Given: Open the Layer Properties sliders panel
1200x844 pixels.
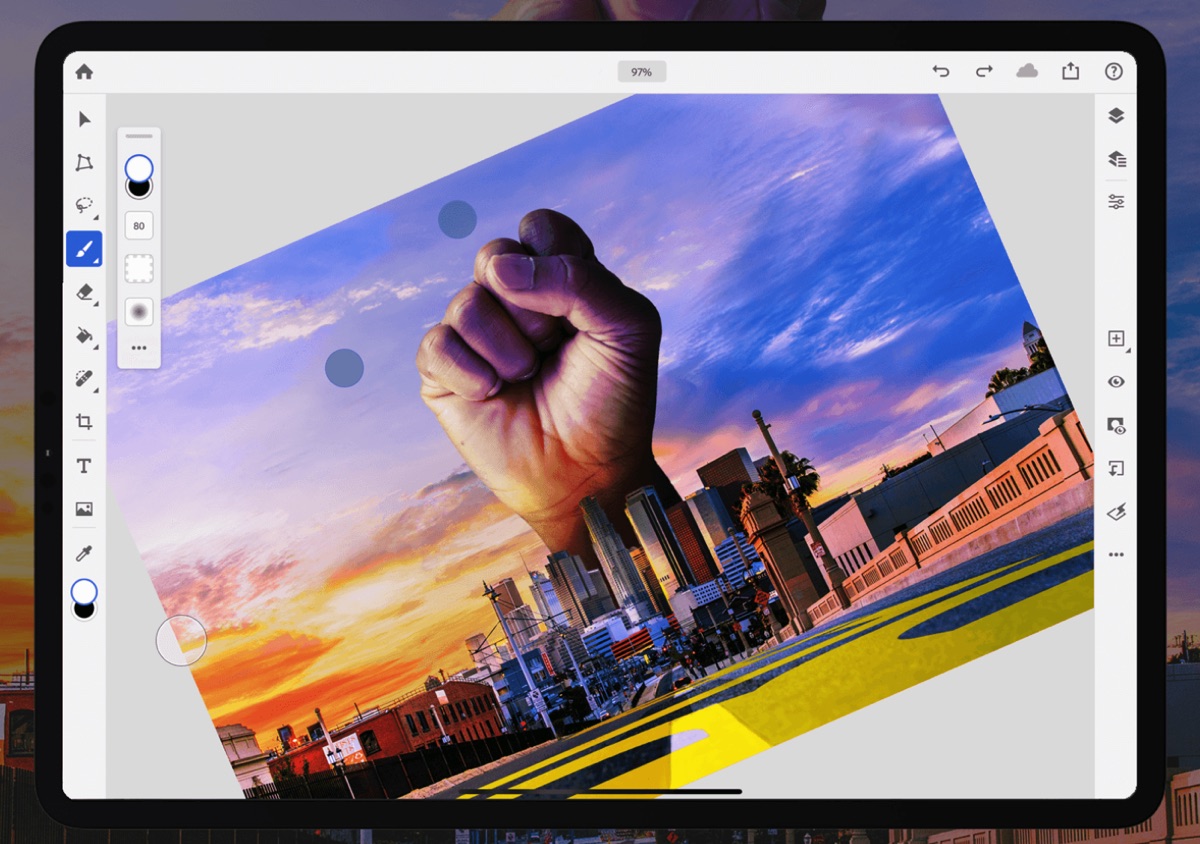Looking at the screenshot, I should point(1116,201).
